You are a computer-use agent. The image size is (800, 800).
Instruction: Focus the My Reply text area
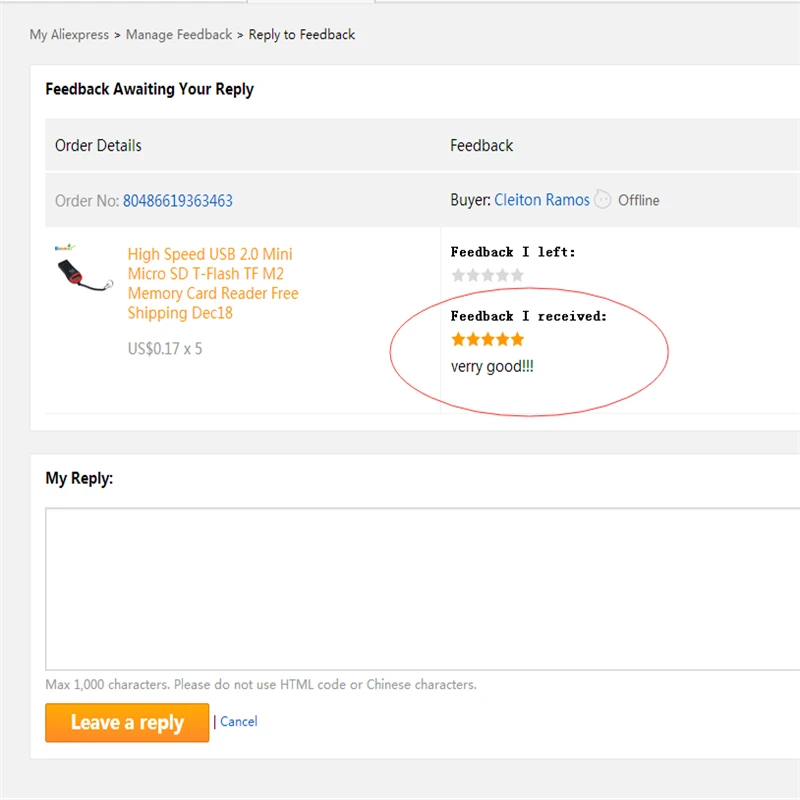pos(422,589)
